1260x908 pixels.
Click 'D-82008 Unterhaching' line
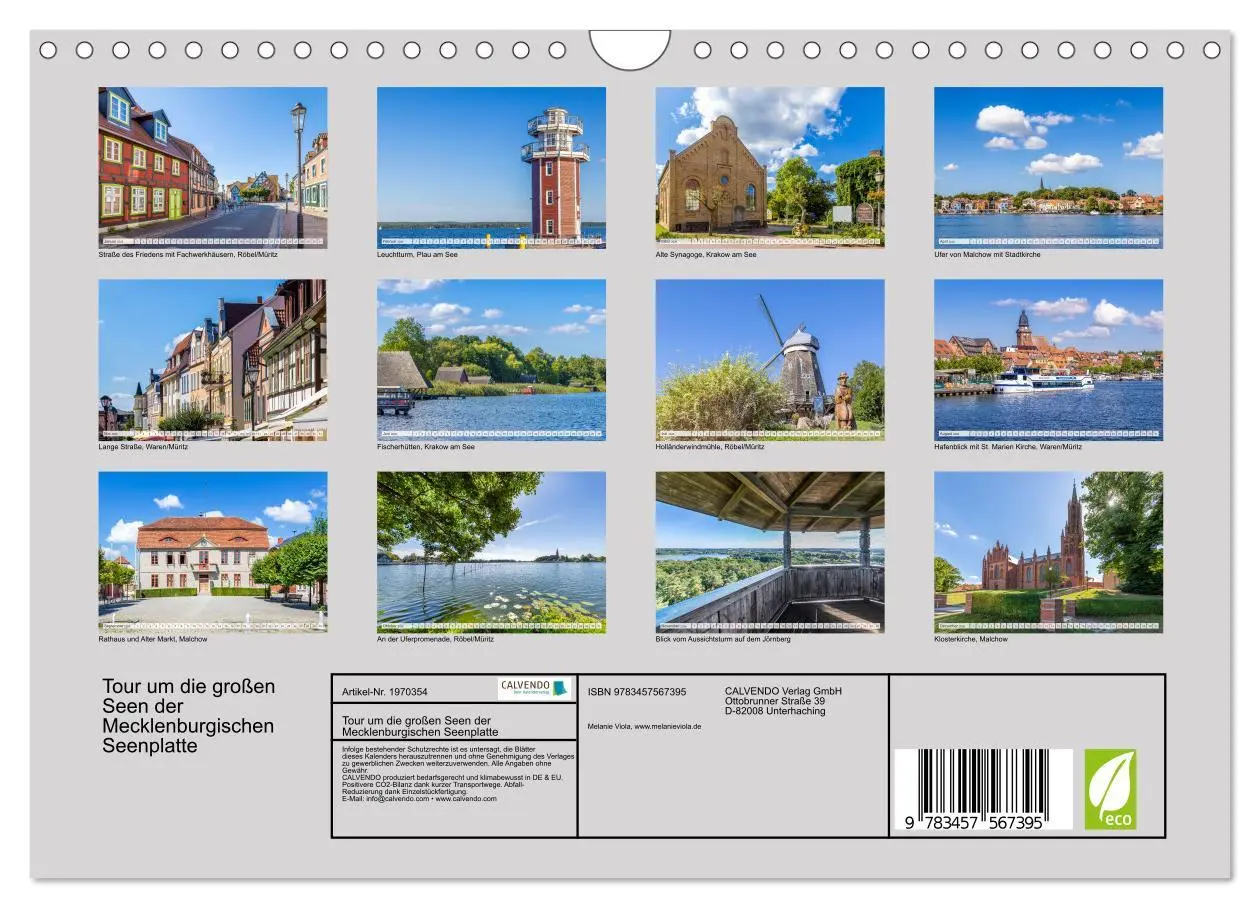[775, 711]
